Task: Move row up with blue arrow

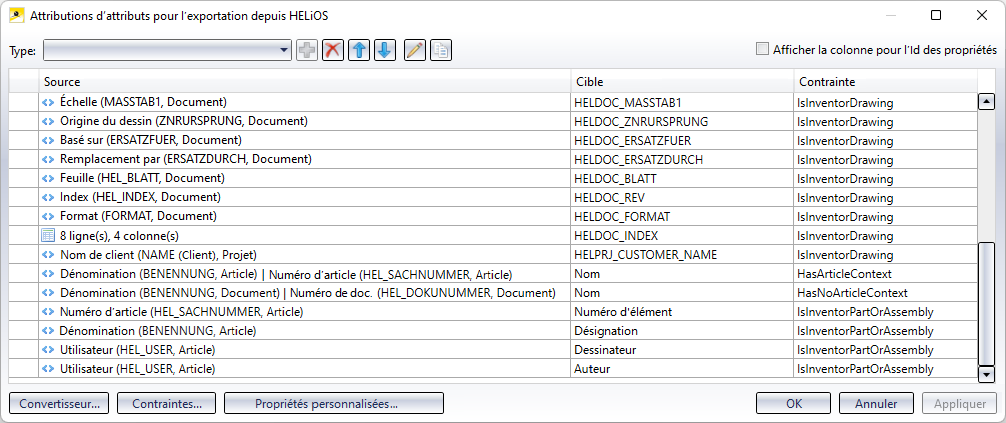Action: 359,50
